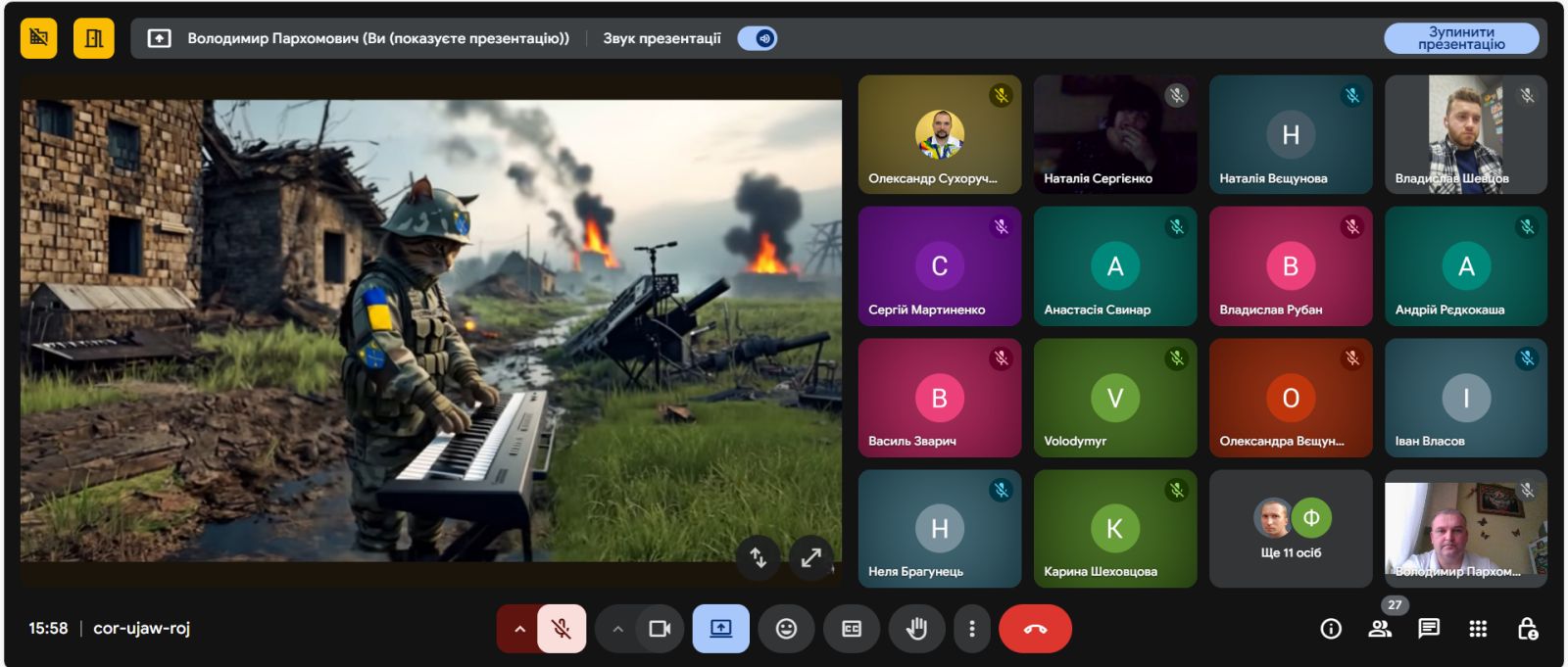
Task: Open the more options three-dot menu
Action: 971,629
